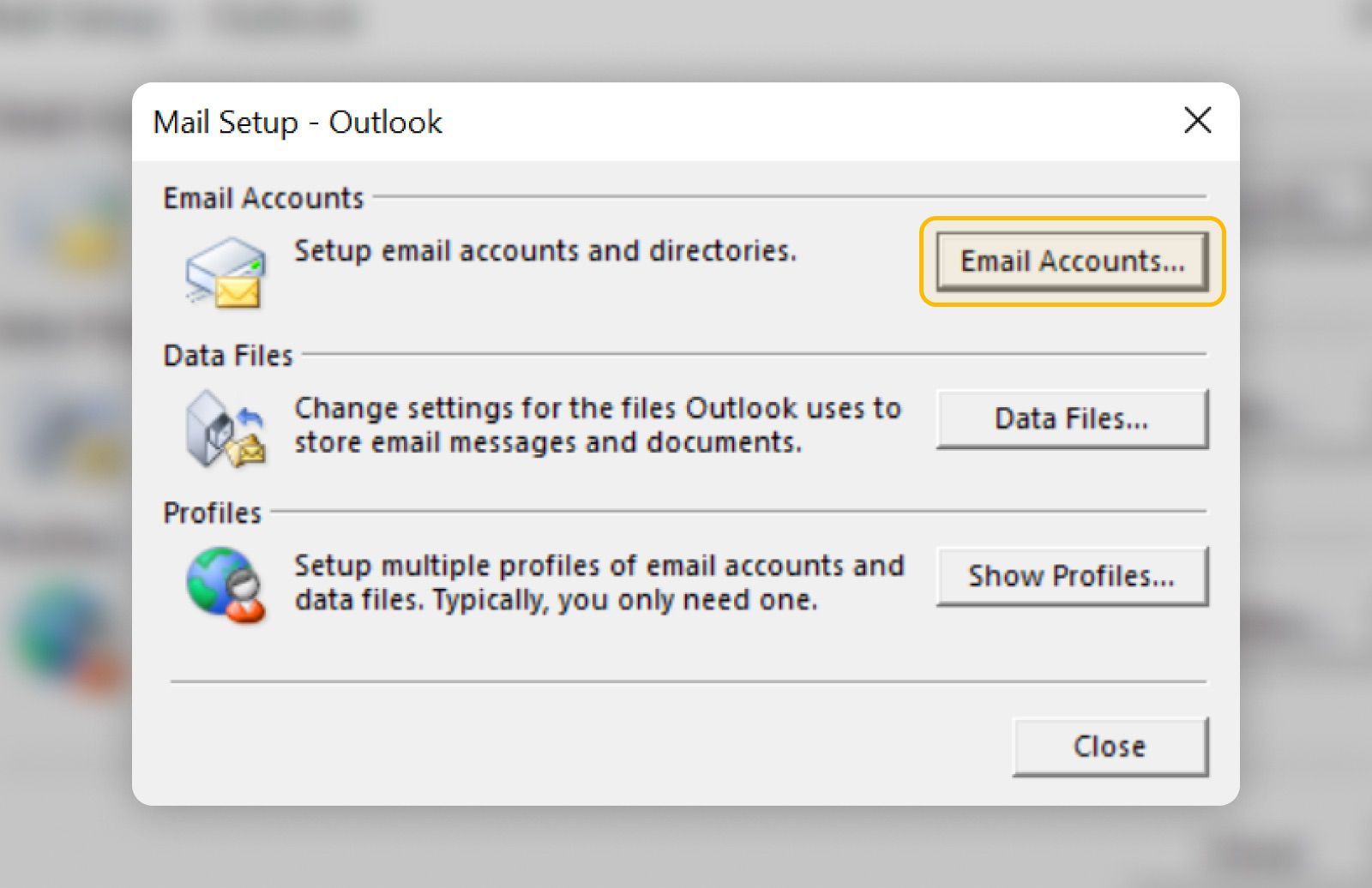
Task: Click the data files cabinet icon
Action: pos(225,429)
